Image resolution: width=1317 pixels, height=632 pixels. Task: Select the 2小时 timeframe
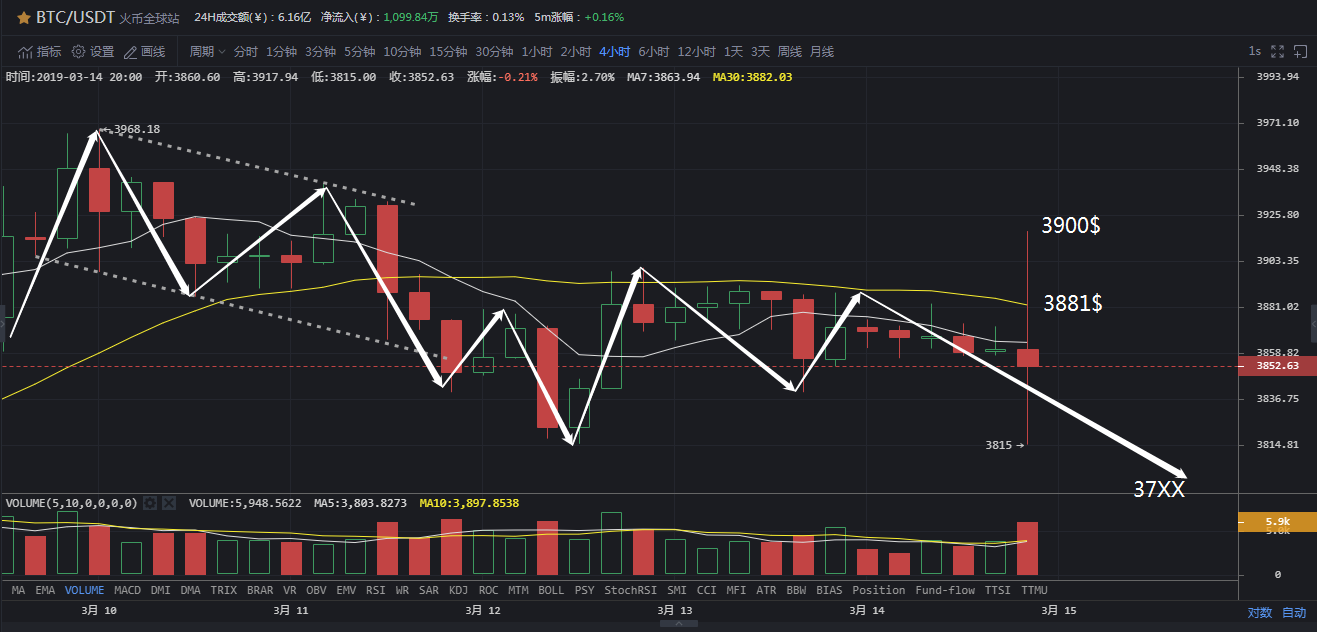[x=576, y=51]
